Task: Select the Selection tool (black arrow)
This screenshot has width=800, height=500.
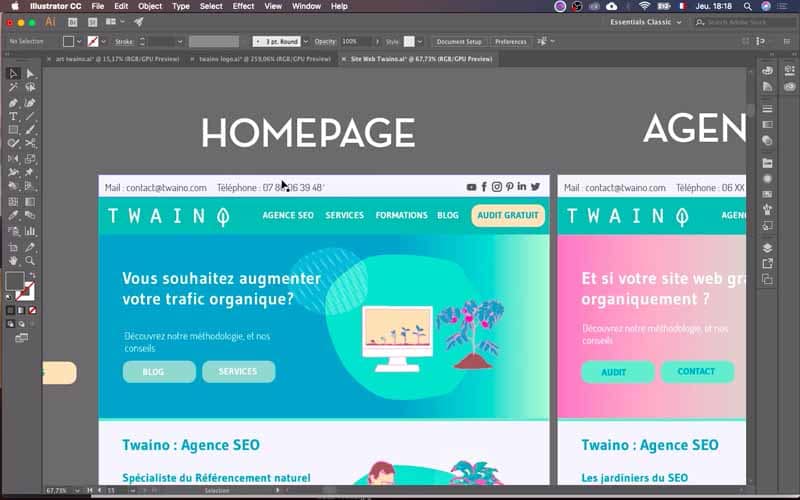Action: coord(13,73)
